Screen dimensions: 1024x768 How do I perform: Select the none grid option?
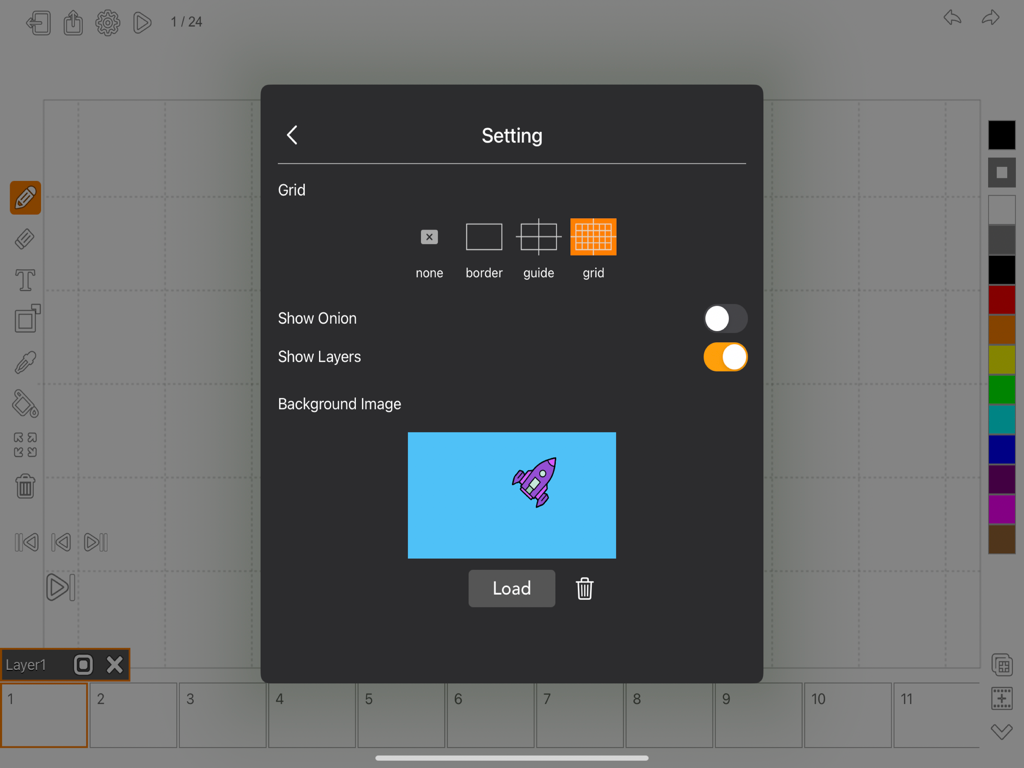(x=429, y=236)
